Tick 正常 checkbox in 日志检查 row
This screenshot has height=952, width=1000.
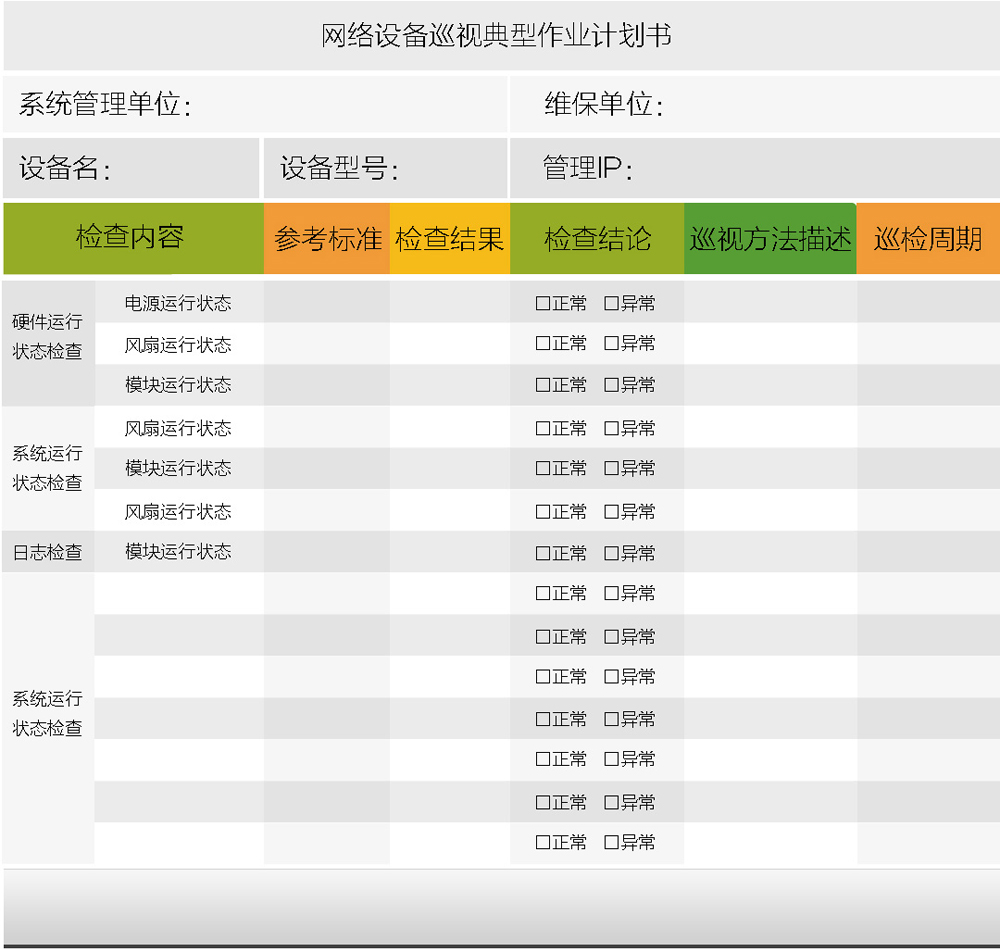pyautogui.click(x=543, y=553)
